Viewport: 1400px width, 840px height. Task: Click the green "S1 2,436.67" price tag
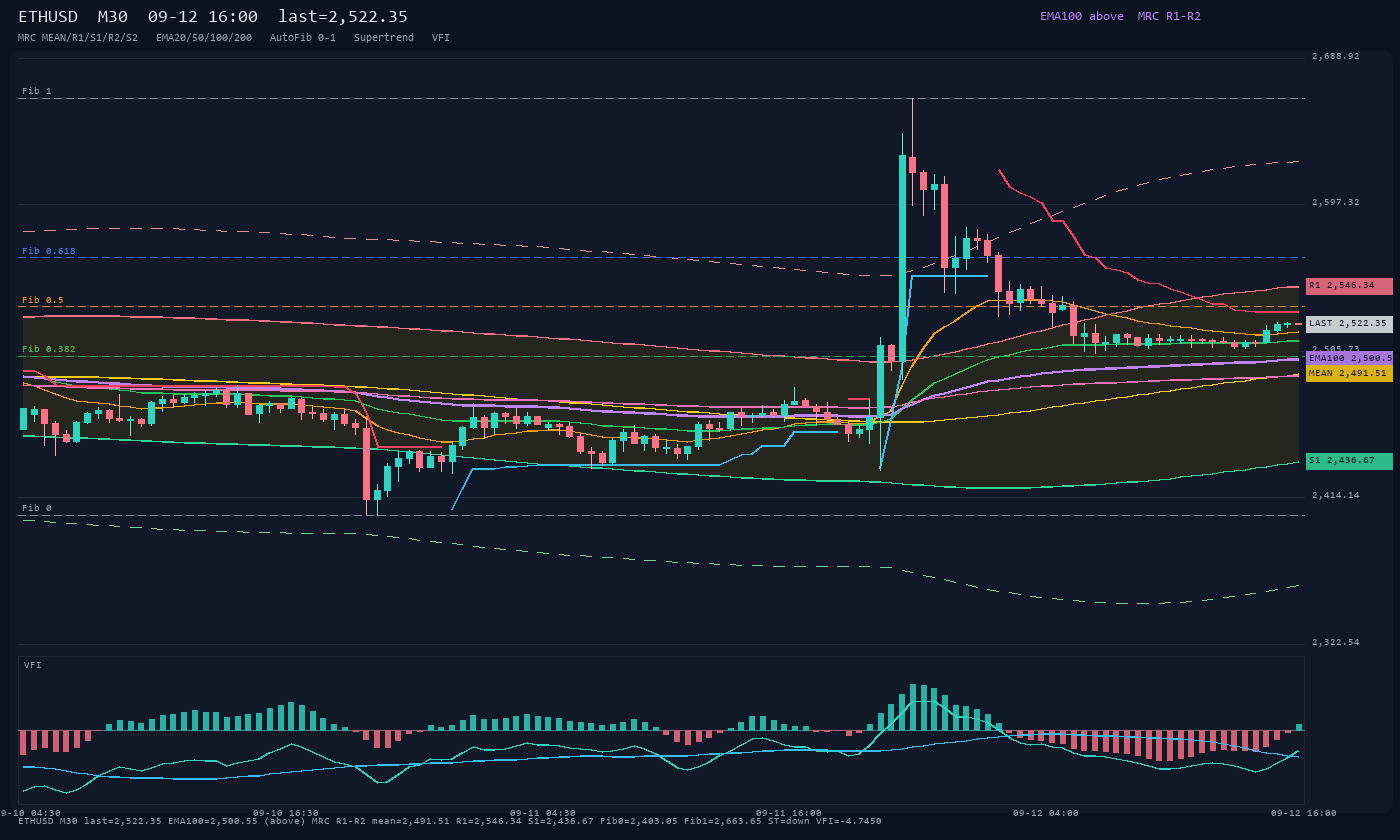tap(1349, 461)
